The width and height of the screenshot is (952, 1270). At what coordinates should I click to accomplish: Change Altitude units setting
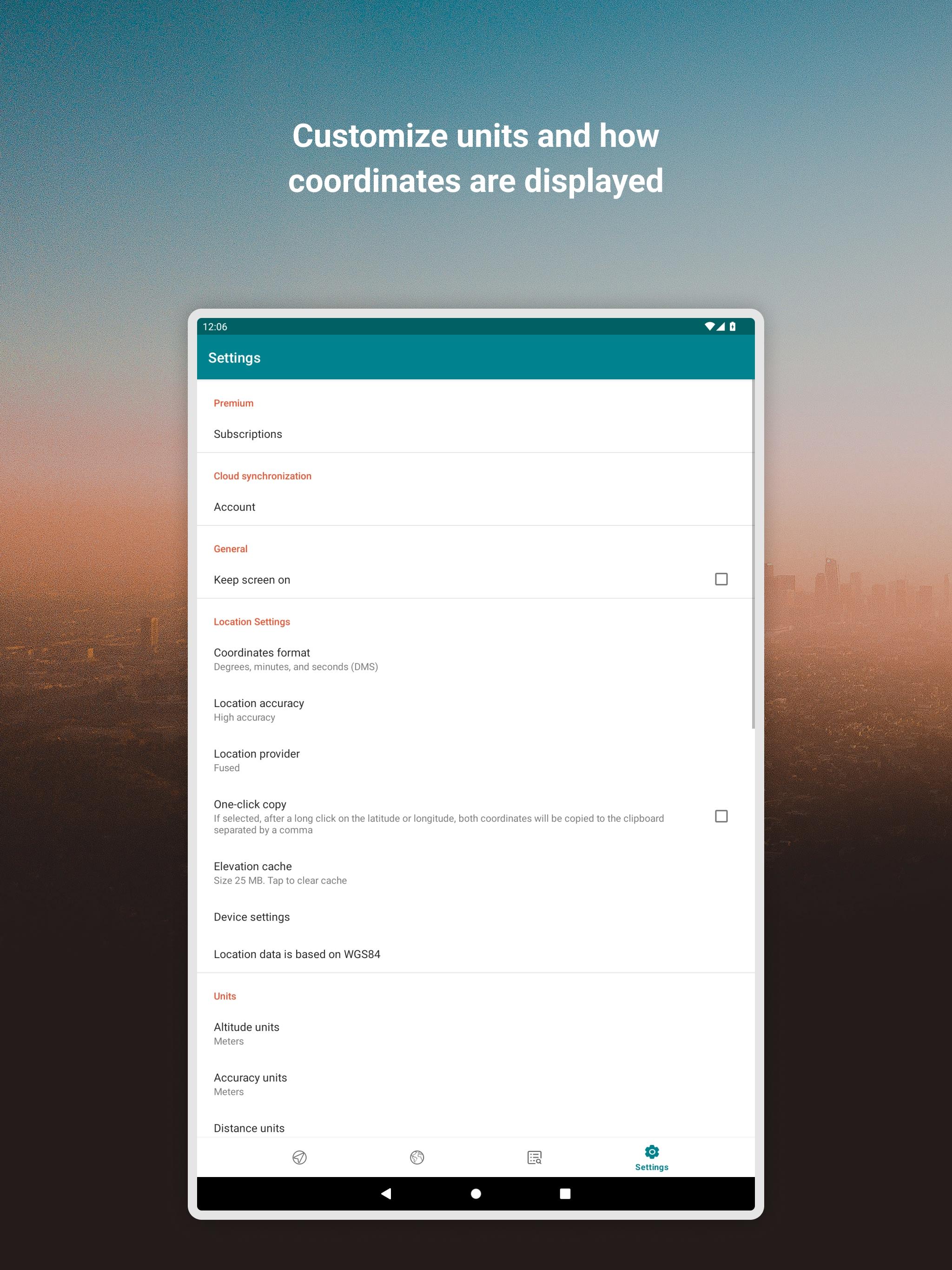476,1033
